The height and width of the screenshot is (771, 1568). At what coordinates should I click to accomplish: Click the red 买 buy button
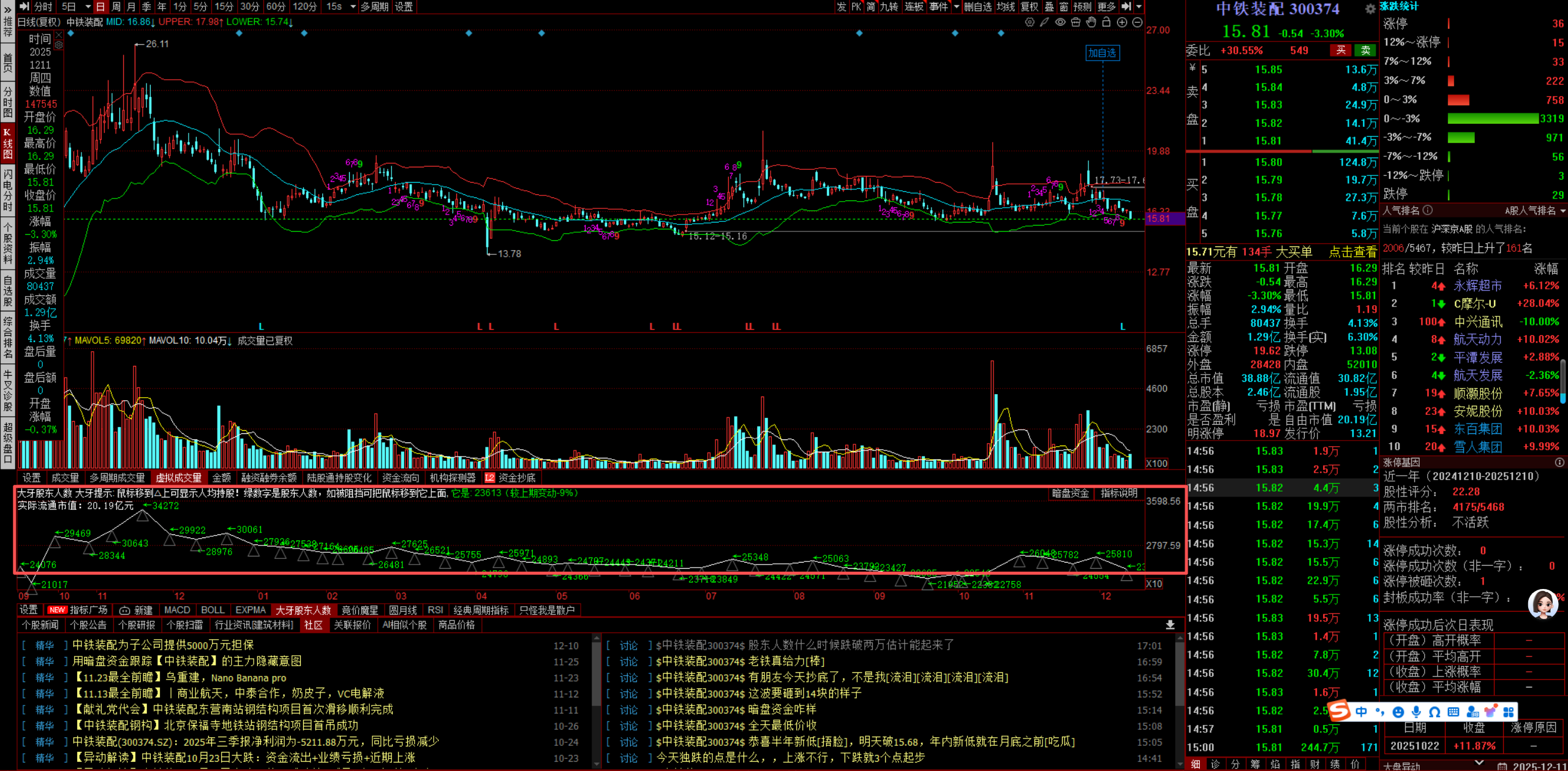coord(1340,51)
